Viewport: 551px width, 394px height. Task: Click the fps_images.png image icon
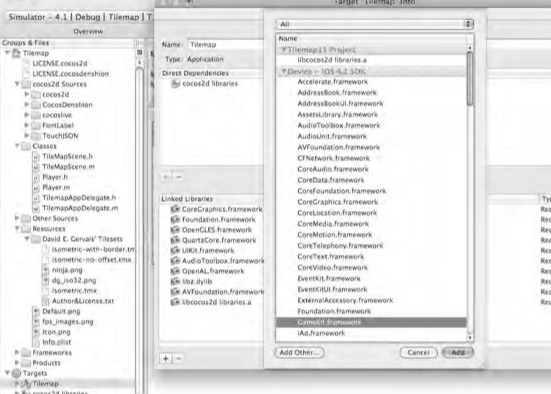[x=36, y=322]
